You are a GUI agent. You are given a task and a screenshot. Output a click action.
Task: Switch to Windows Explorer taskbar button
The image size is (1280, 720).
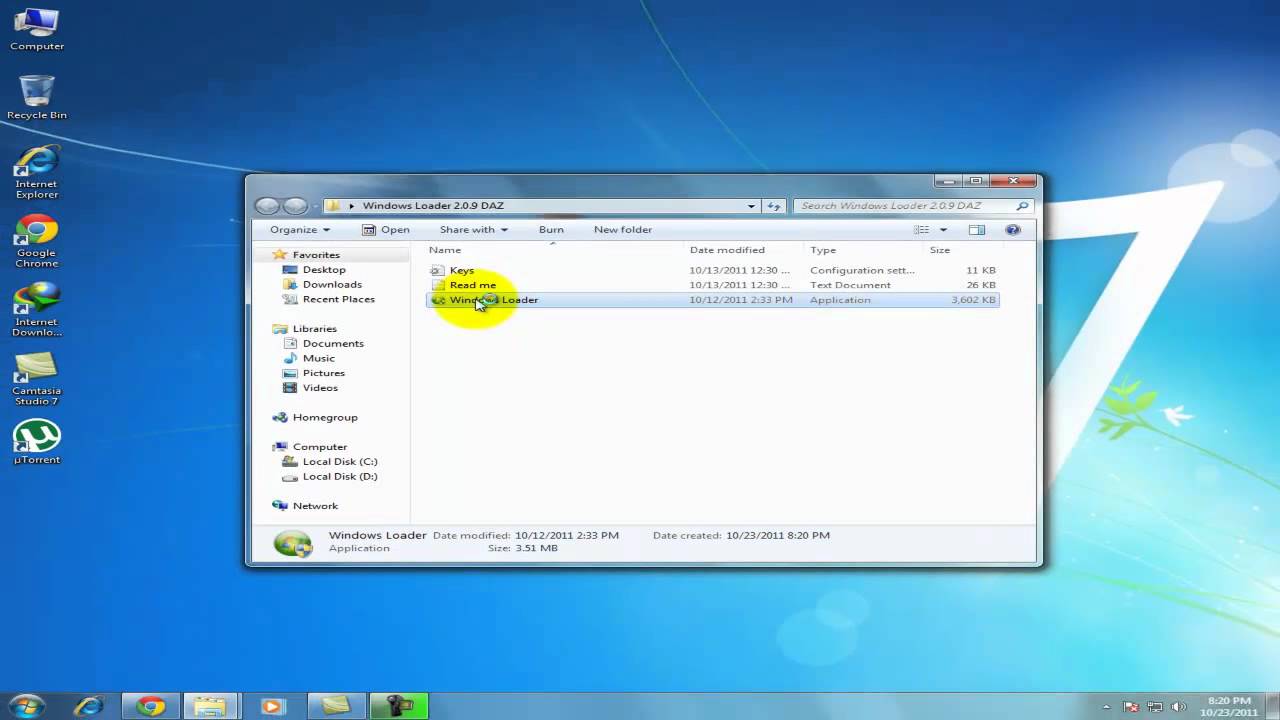(210, 706)
